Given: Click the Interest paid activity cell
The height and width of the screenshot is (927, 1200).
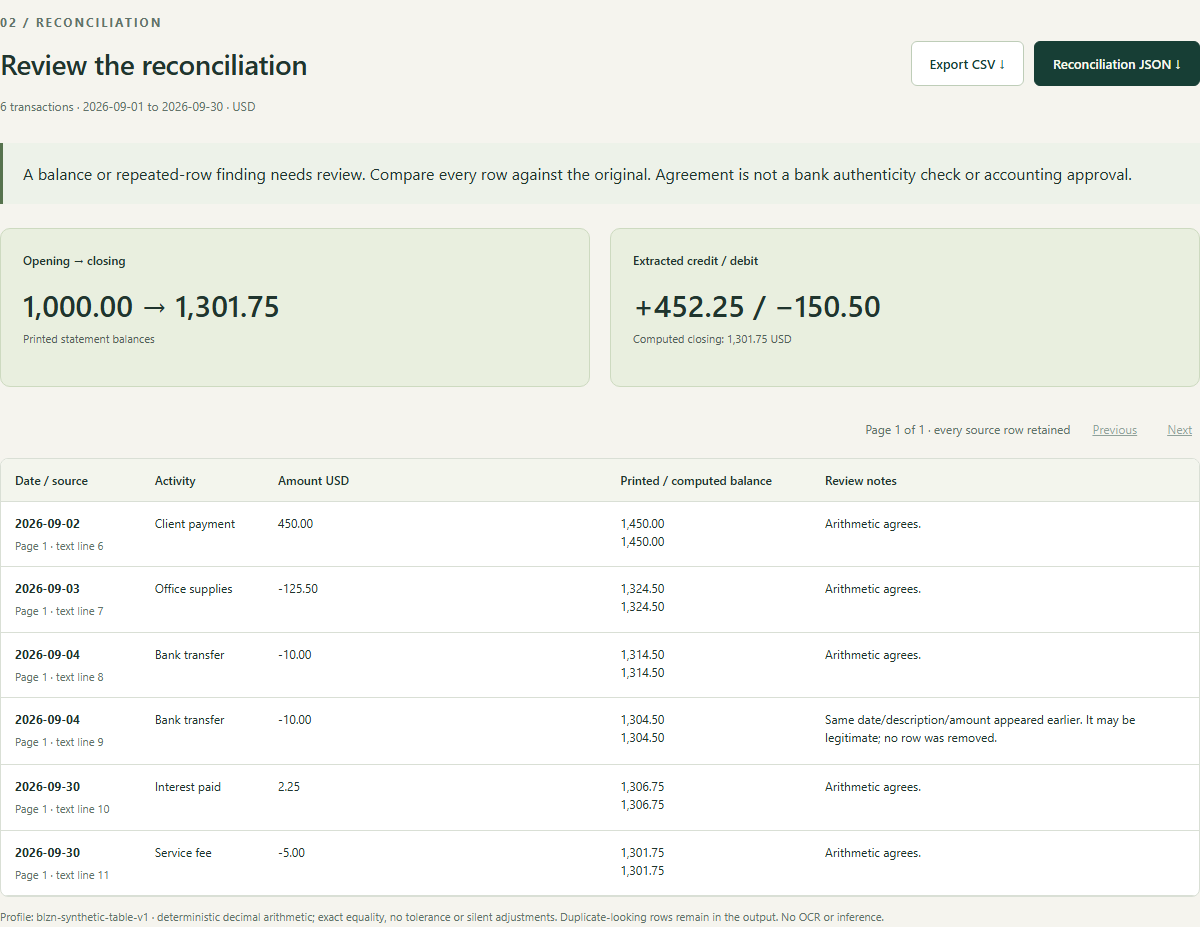Looking at the screenshot, I should pos(188,787).
